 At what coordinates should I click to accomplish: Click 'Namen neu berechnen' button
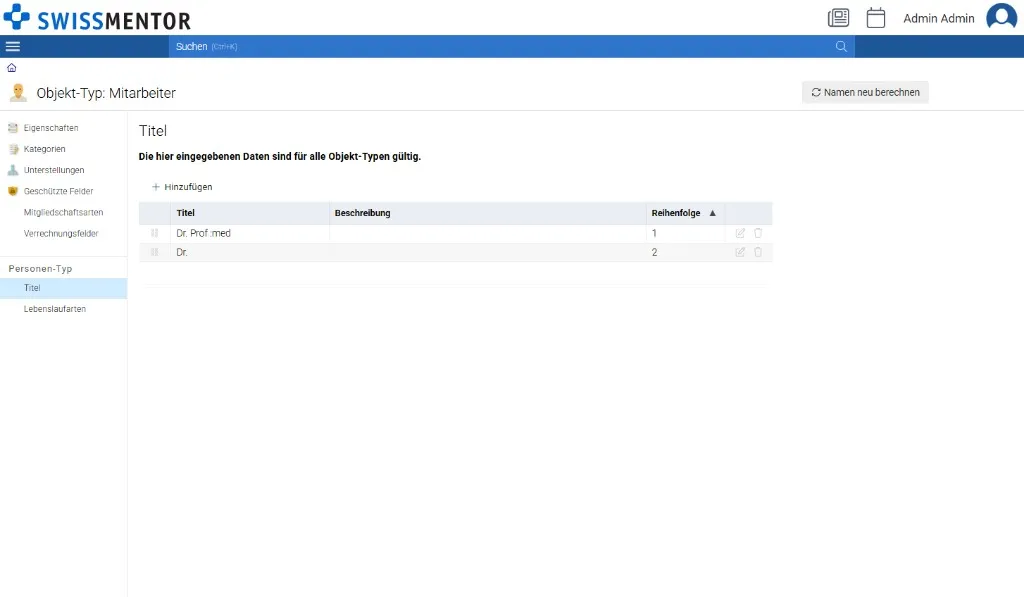click(865, 92)
